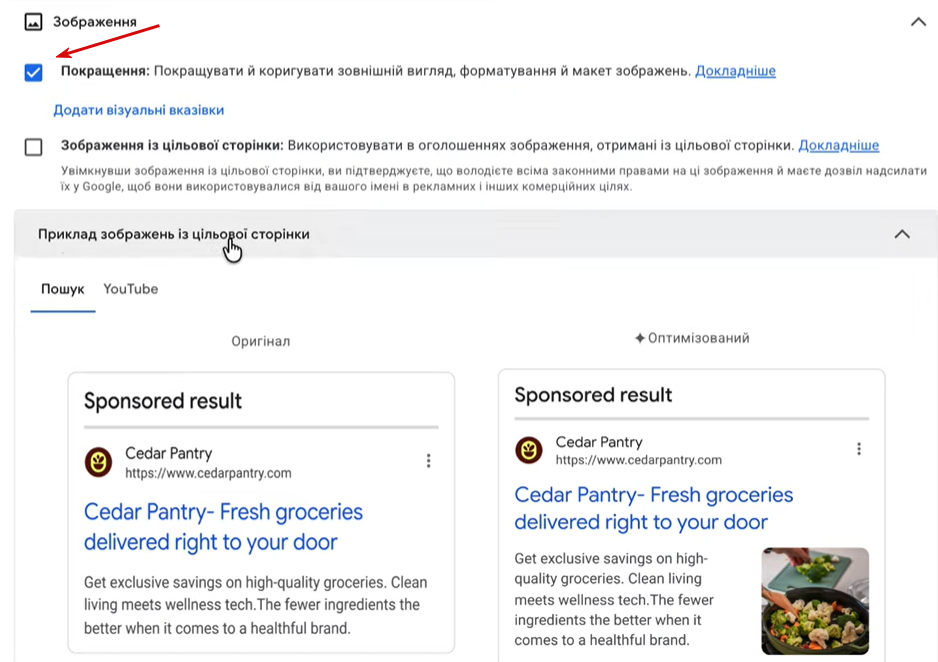This screenshot has height=662, width=938.
Task: Click the ad headline in Оптимізований preview
Action: pos(653,508)
